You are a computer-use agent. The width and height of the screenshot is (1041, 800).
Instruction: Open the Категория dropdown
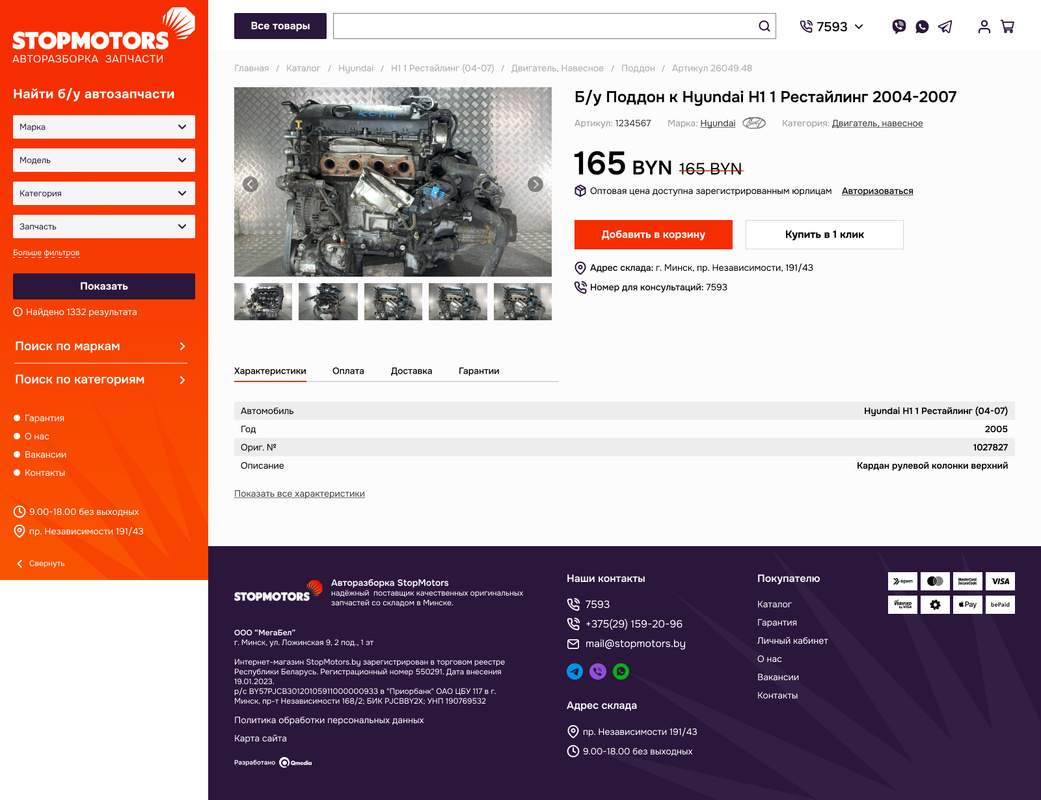point(104,193)
